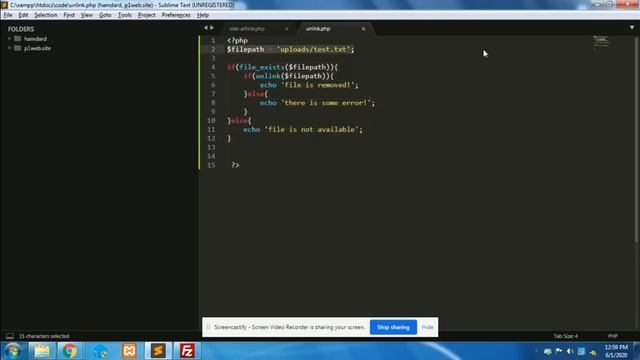
Task: Select the p1web.site folder in sidebar
Action: point(38,48)
